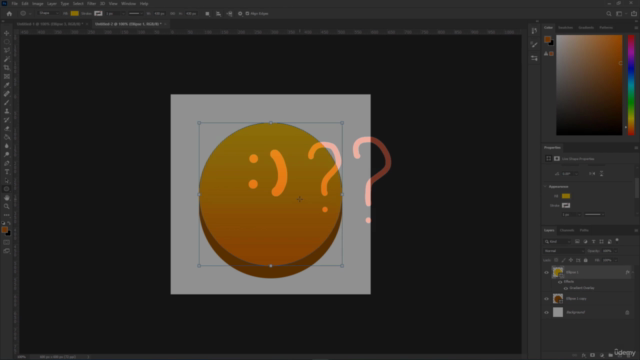The height and width of the screenshot is (360, 640).
Task: Open the Search icon at top right
Action: pyautogui.click(x=609, y=13)
